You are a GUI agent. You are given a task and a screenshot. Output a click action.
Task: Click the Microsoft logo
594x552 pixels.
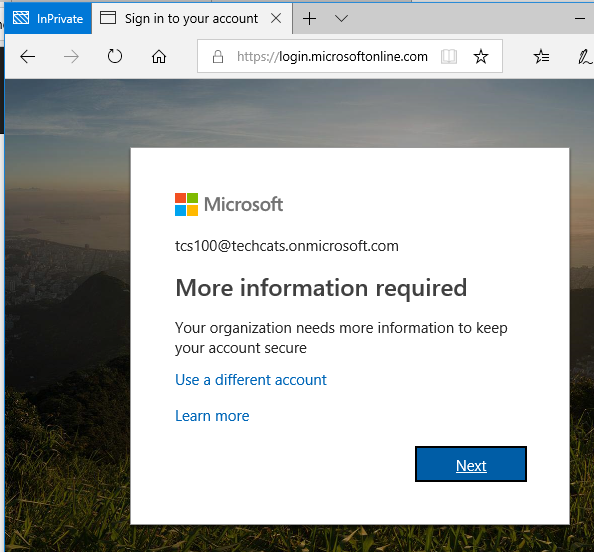tap(229, 204)
